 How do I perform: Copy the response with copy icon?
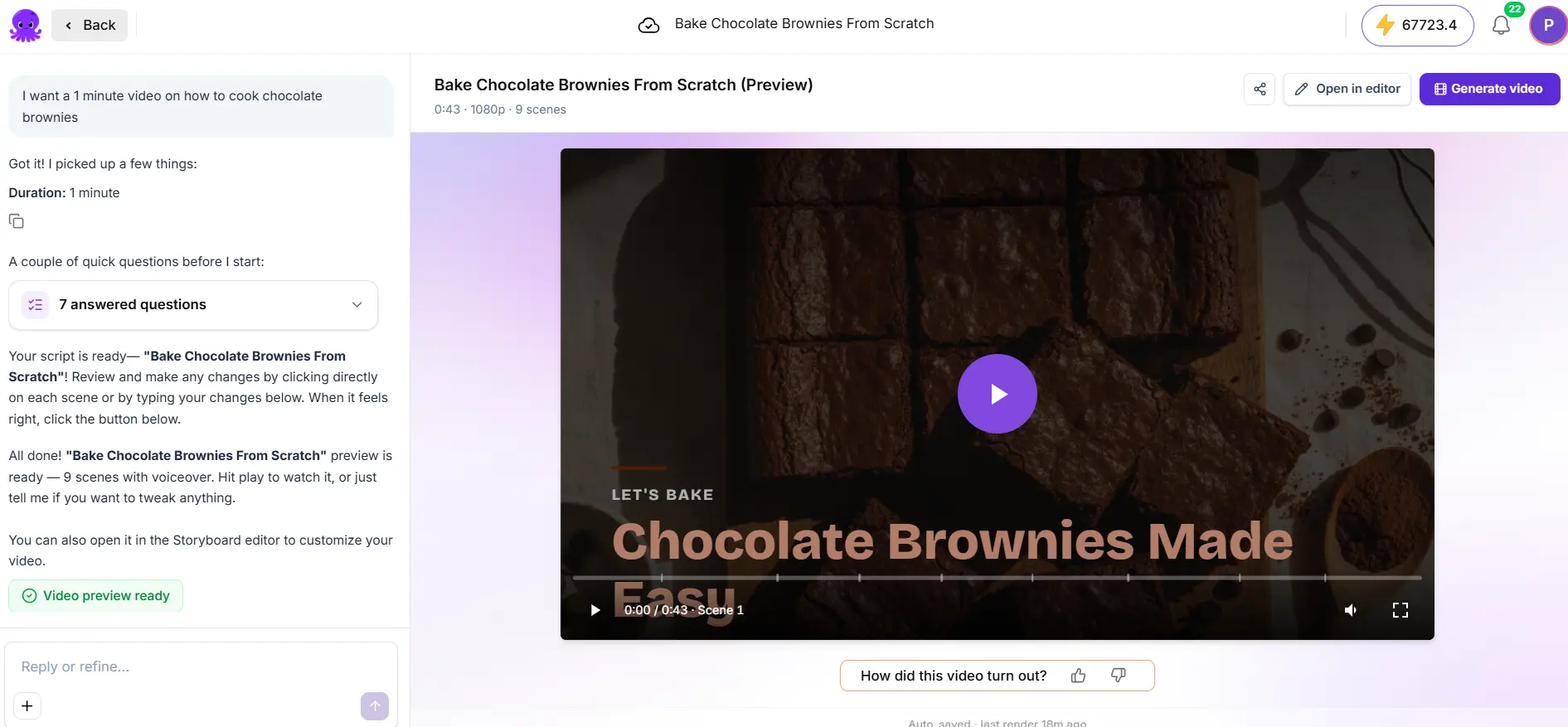click(17, 221)
